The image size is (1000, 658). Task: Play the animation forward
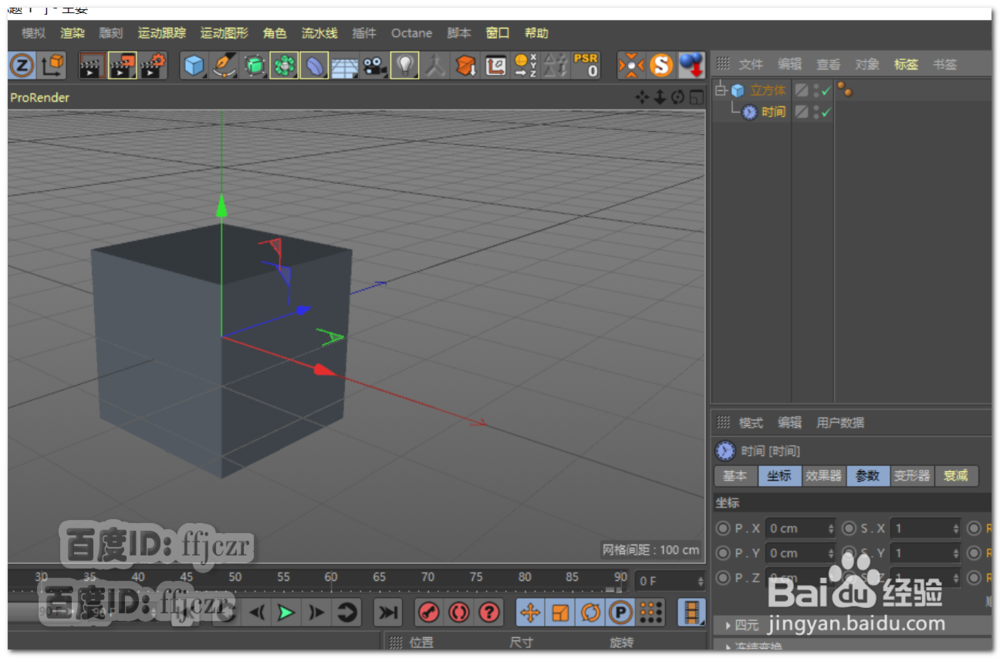286,613
